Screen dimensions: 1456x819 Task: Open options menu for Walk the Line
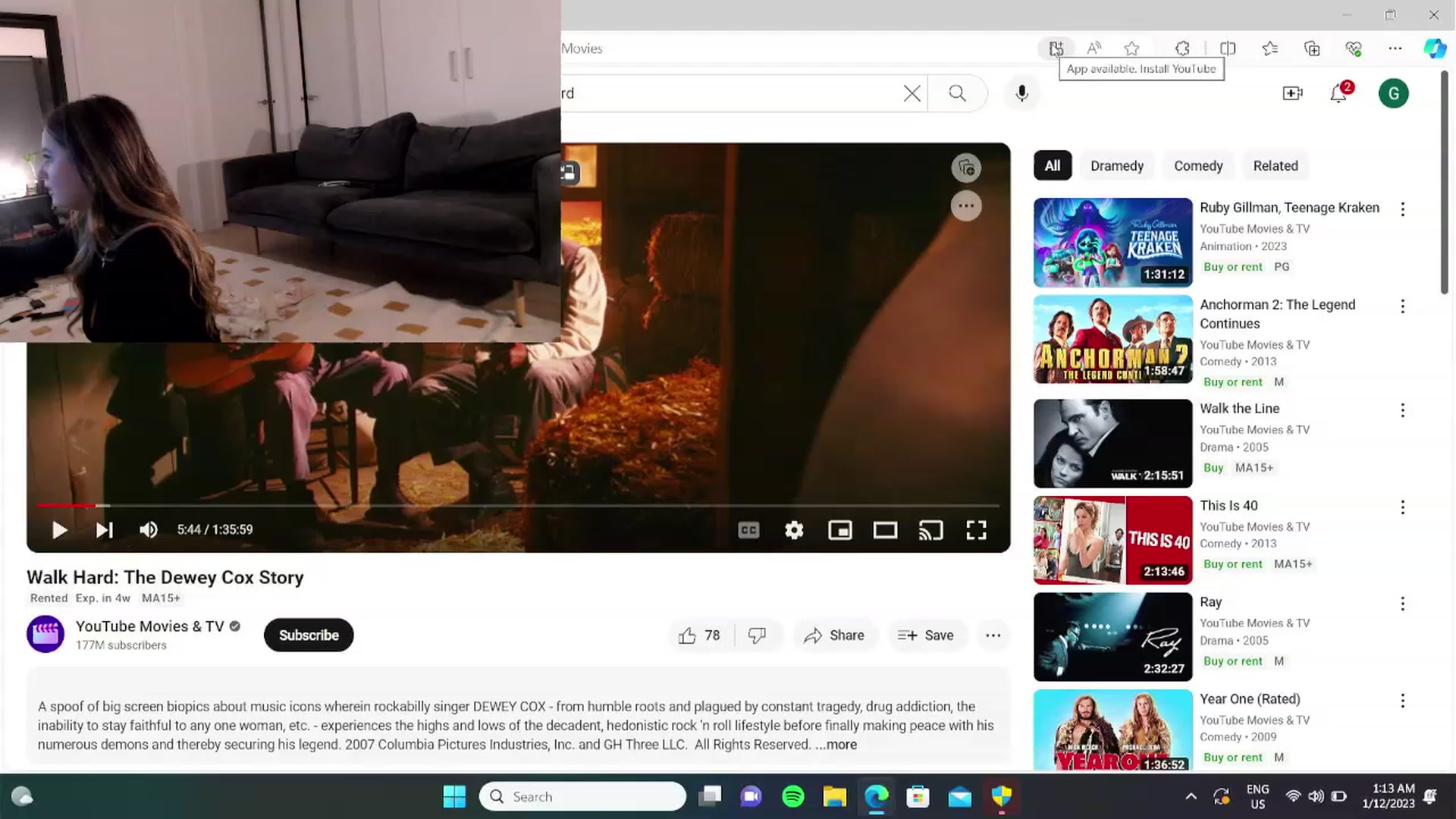pos(1402,410)
